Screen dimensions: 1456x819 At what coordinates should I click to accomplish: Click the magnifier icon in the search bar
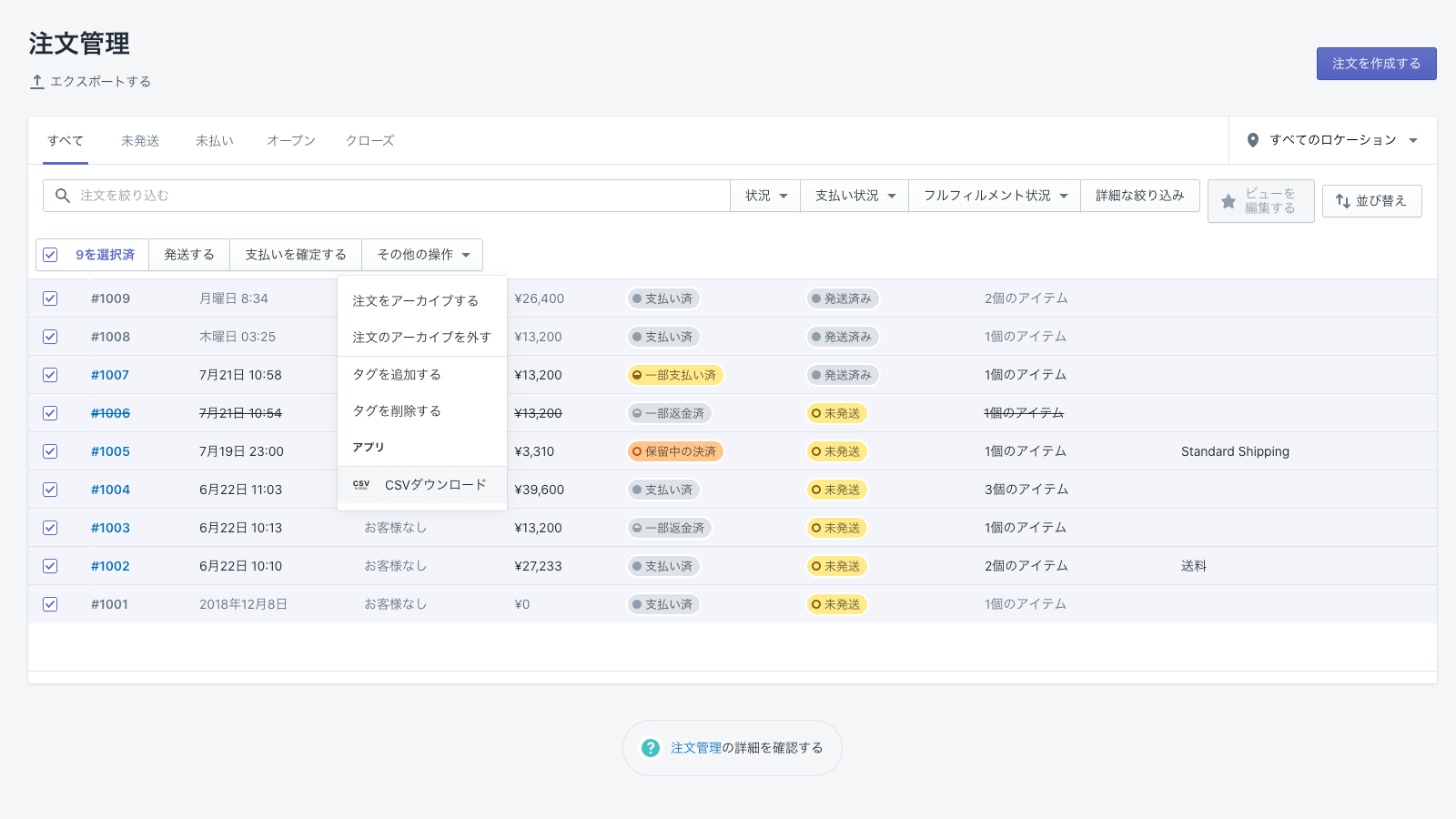(x=62, y=195)
